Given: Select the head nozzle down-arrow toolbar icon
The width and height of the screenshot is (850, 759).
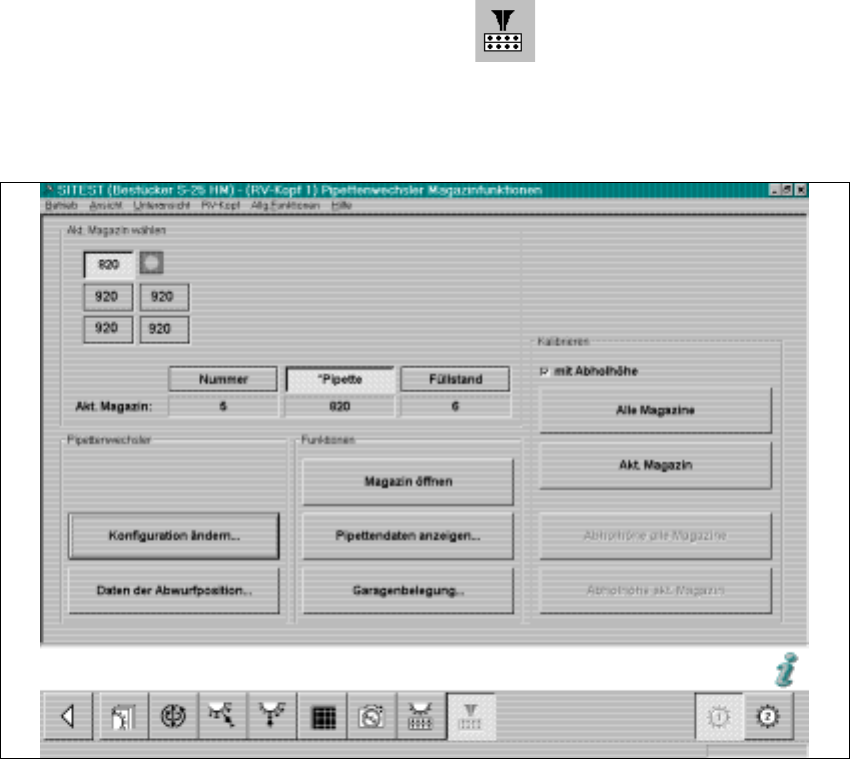Looking at the screenshot, I should [272, 716].
